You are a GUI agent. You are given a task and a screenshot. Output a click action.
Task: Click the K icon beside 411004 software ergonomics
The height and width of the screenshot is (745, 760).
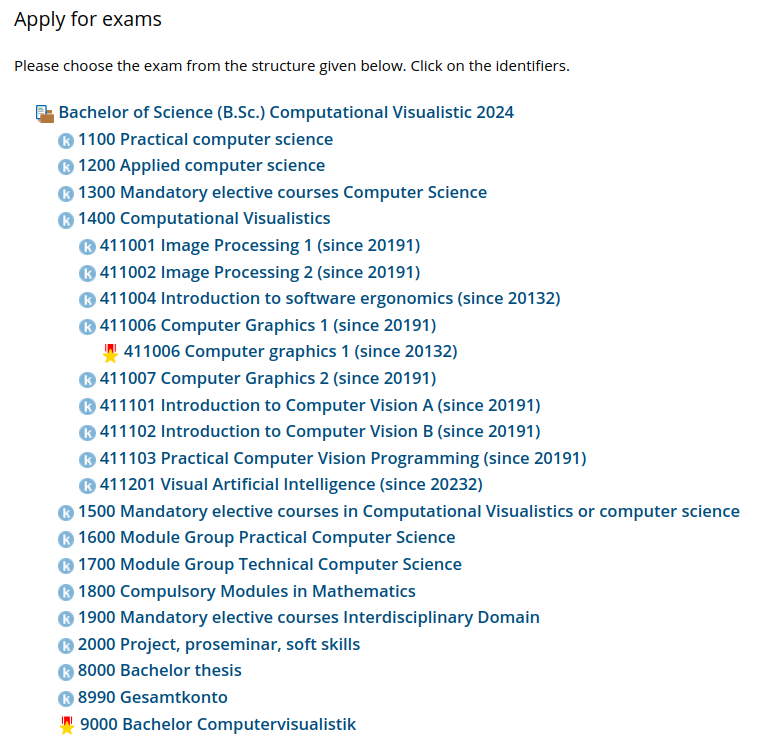88,299
